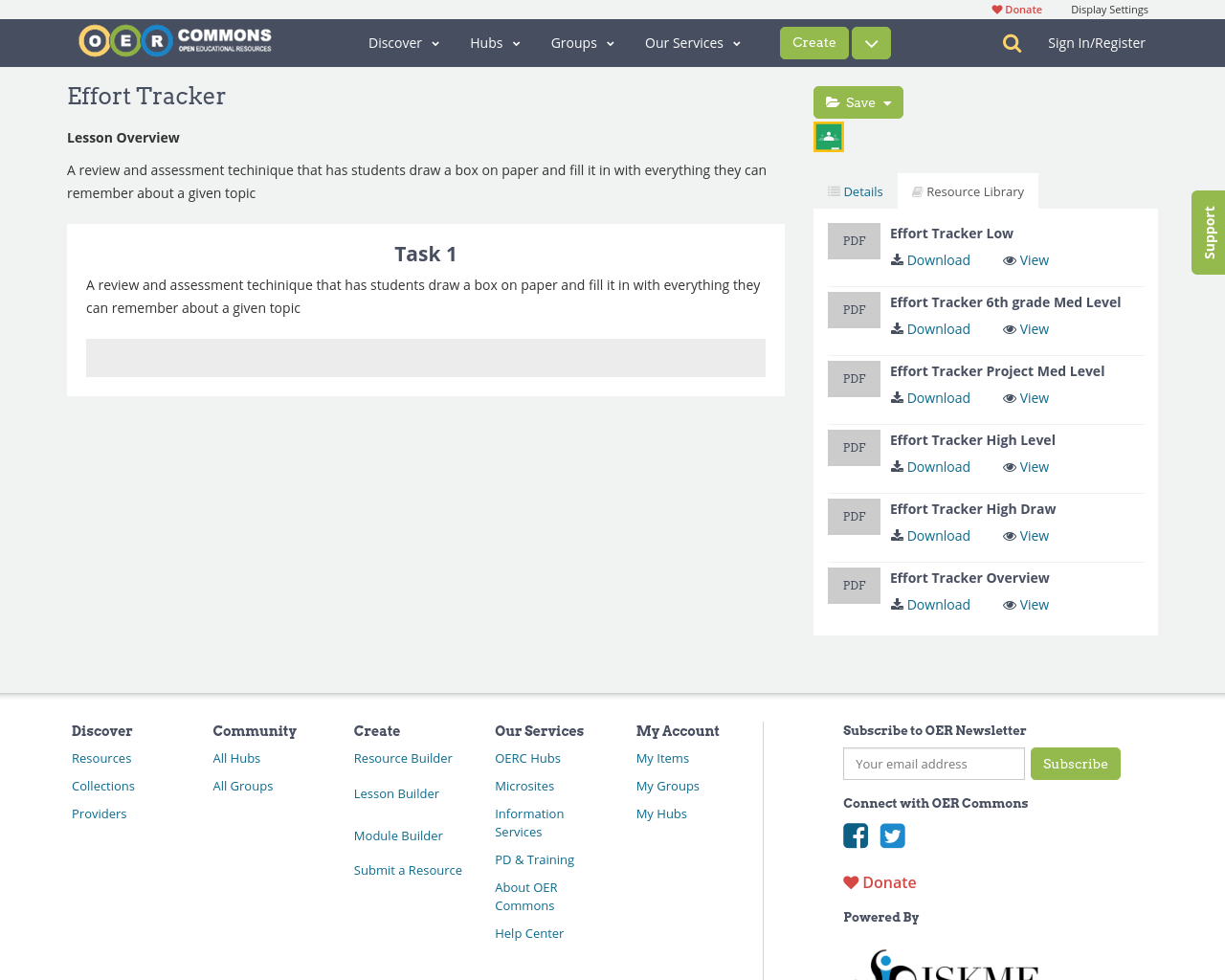Open site search
1225x980 pixels.
1010,42
